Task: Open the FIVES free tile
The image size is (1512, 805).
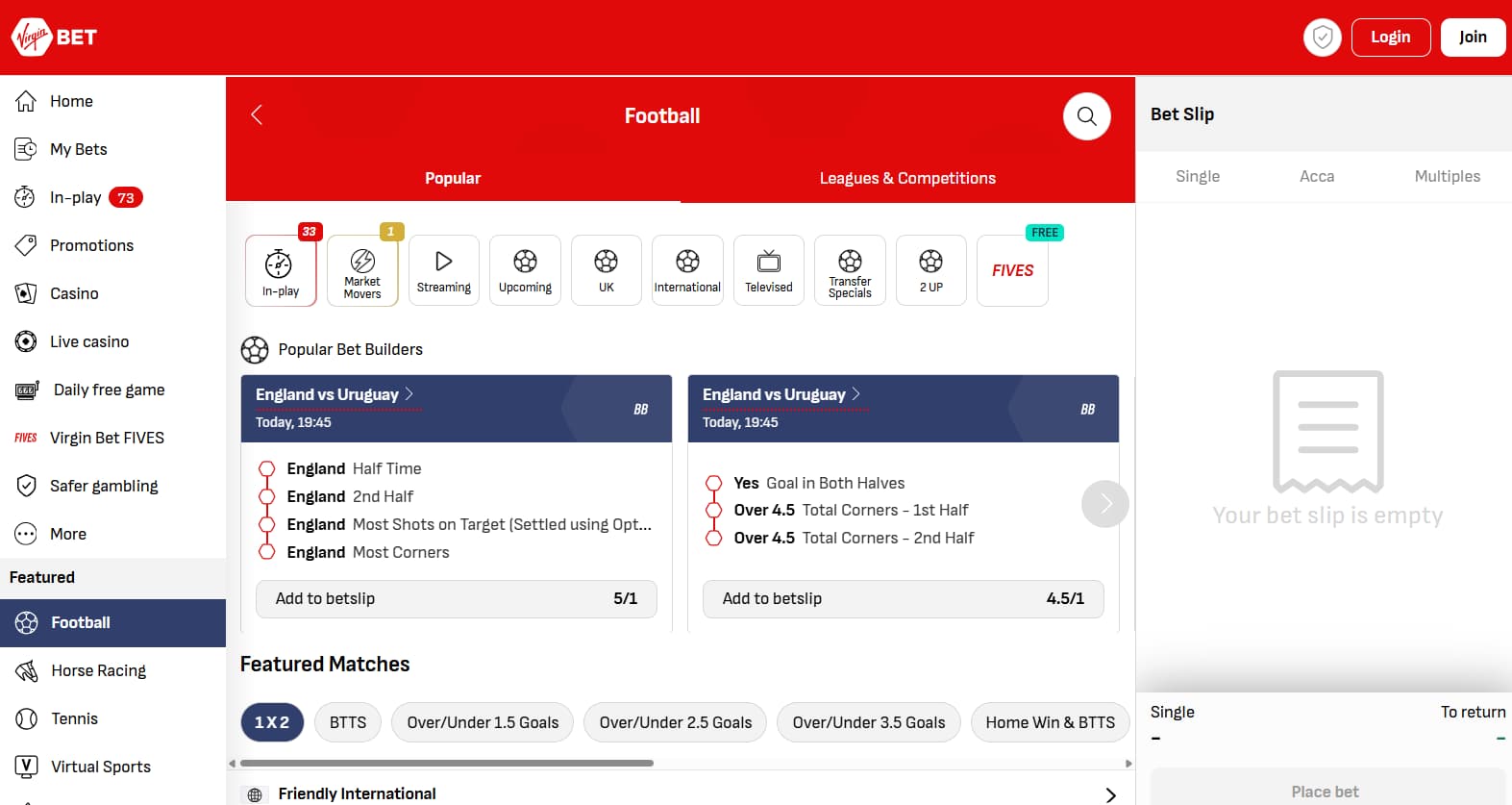Action: click(1012, 270)
